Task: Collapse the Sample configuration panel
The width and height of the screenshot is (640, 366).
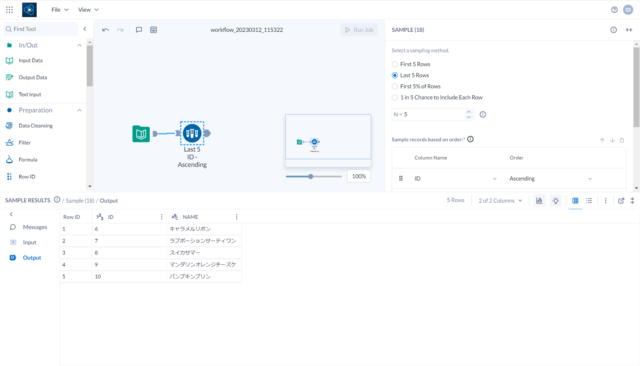Action: (x=629, y=30)
